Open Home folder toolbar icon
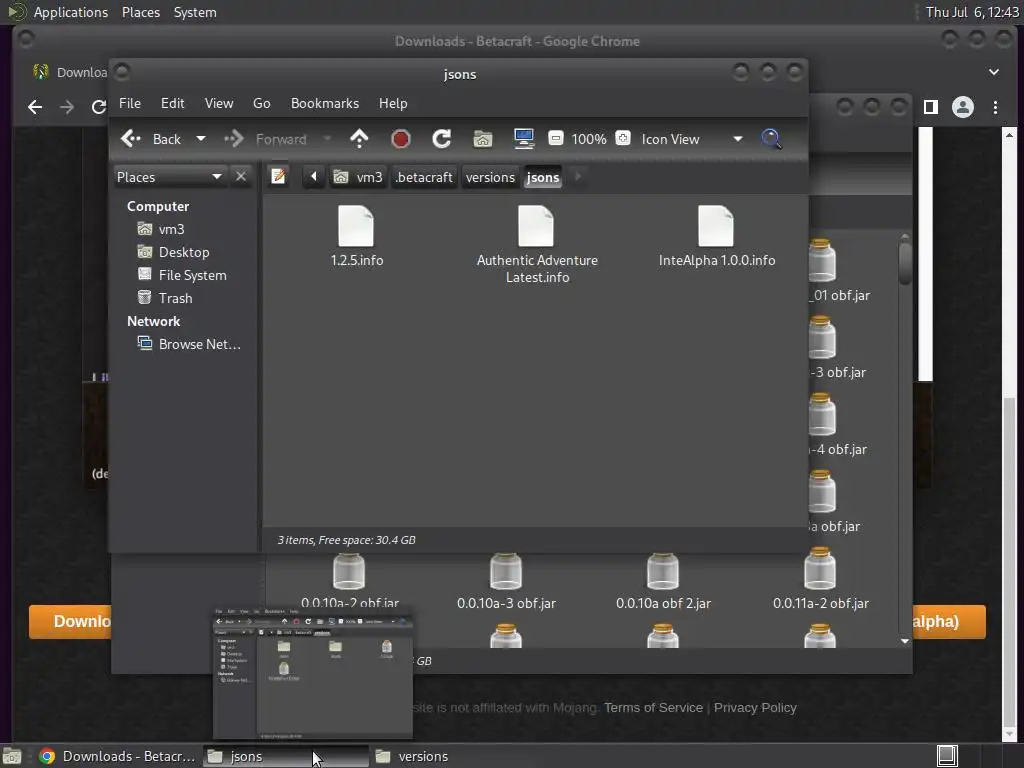The image size is (1024, 768). (x=483, y=138)
